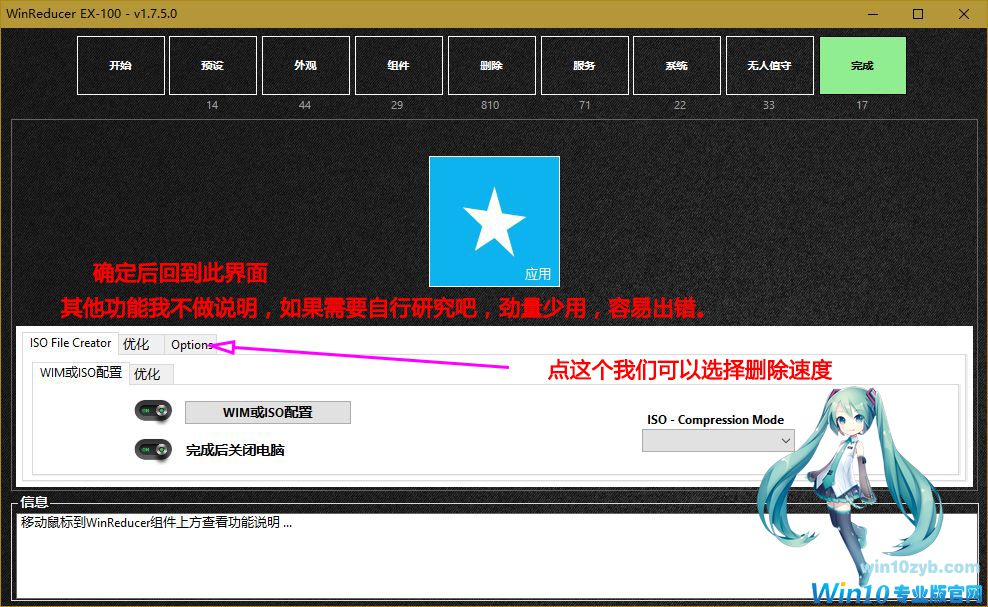This screenshot has width=988, height=607.
Task: Switch to the Options tab
Action: (x=191, y=345)
